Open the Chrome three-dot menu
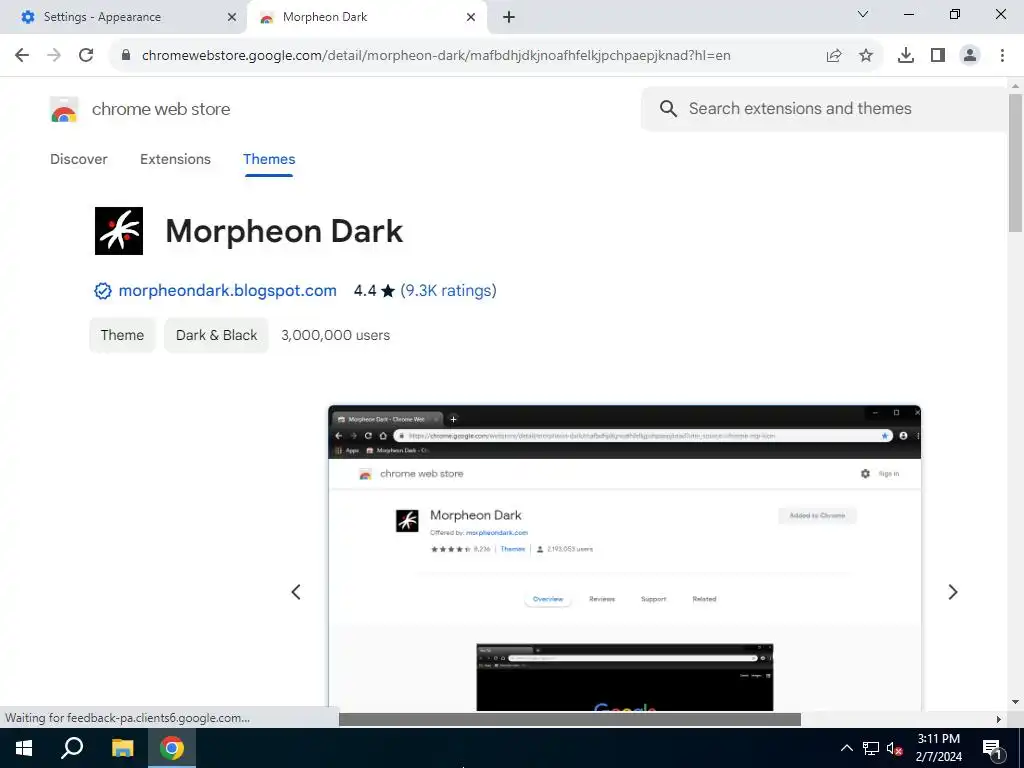This screenshot has height=768, width=1024. tap(1002, 56)
